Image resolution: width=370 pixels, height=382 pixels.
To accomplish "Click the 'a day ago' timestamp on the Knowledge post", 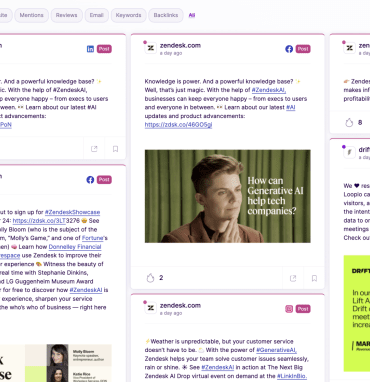I will (x=171, y=53).
